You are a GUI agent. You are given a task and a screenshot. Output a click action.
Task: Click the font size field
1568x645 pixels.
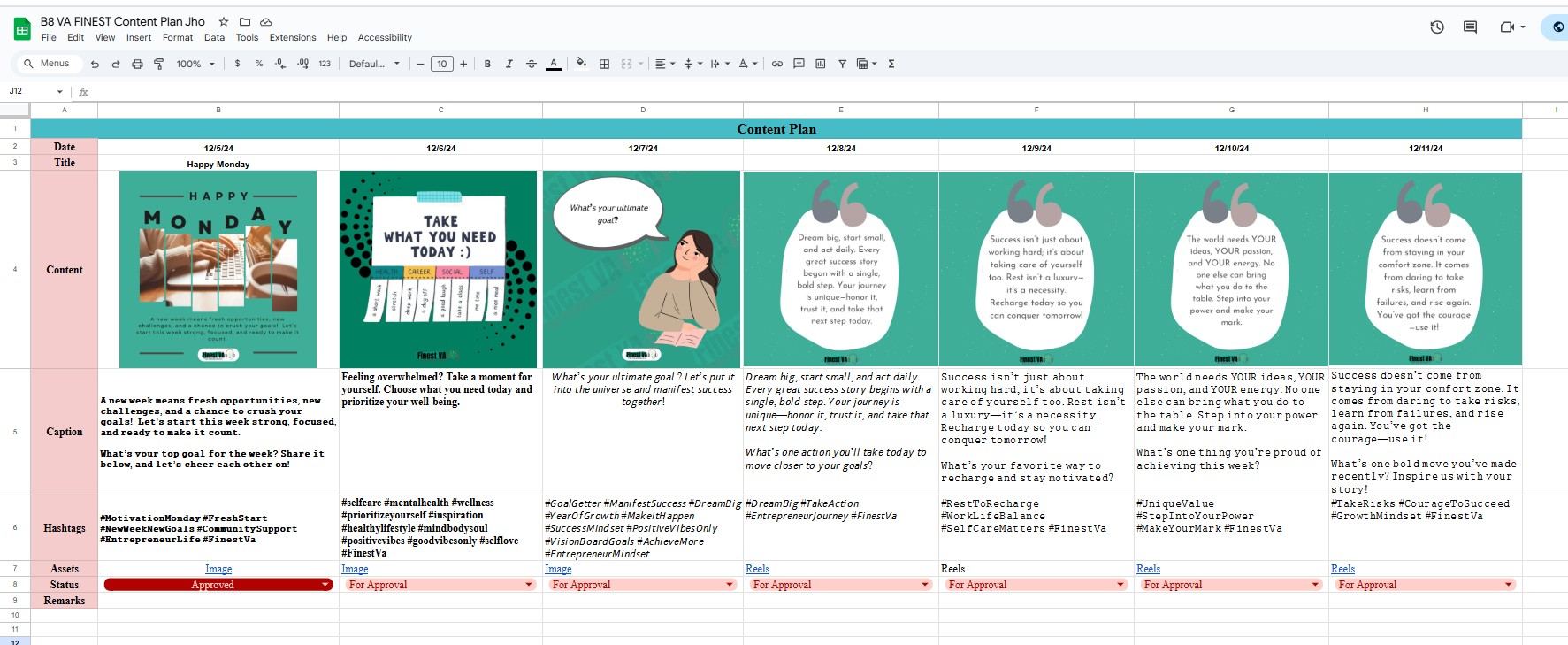point(442,64)
